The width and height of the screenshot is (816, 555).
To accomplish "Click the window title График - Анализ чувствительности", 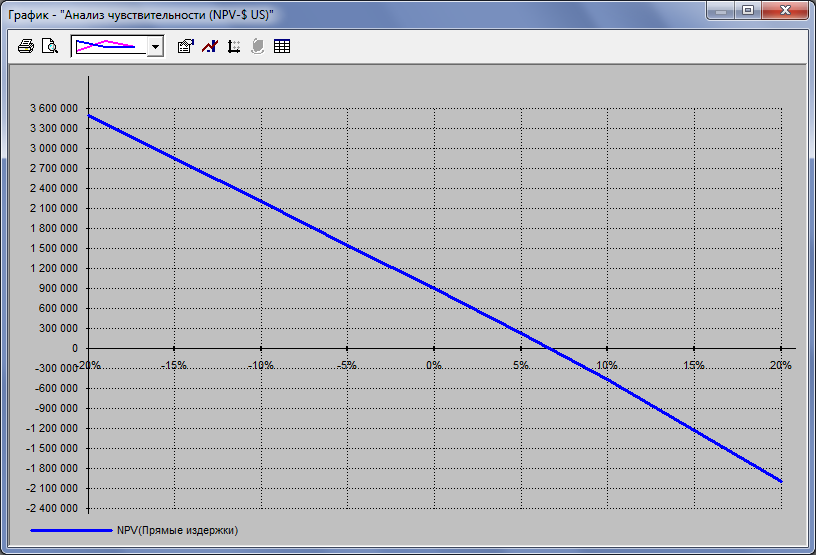I will [141, 15].
